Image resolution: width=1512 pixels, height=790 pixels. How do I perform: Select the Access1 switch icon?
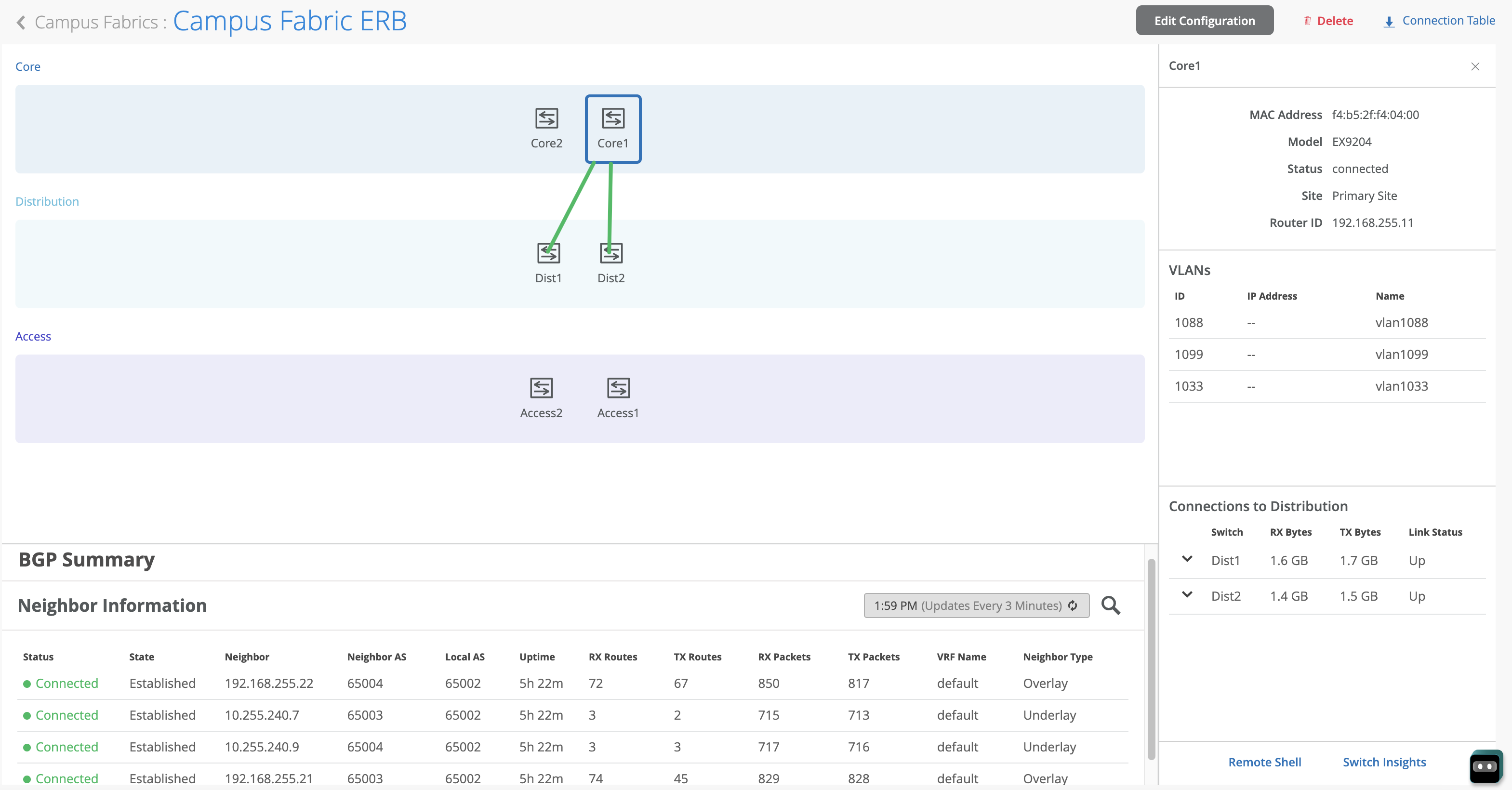pyautogui.click(x=618, y=388)
